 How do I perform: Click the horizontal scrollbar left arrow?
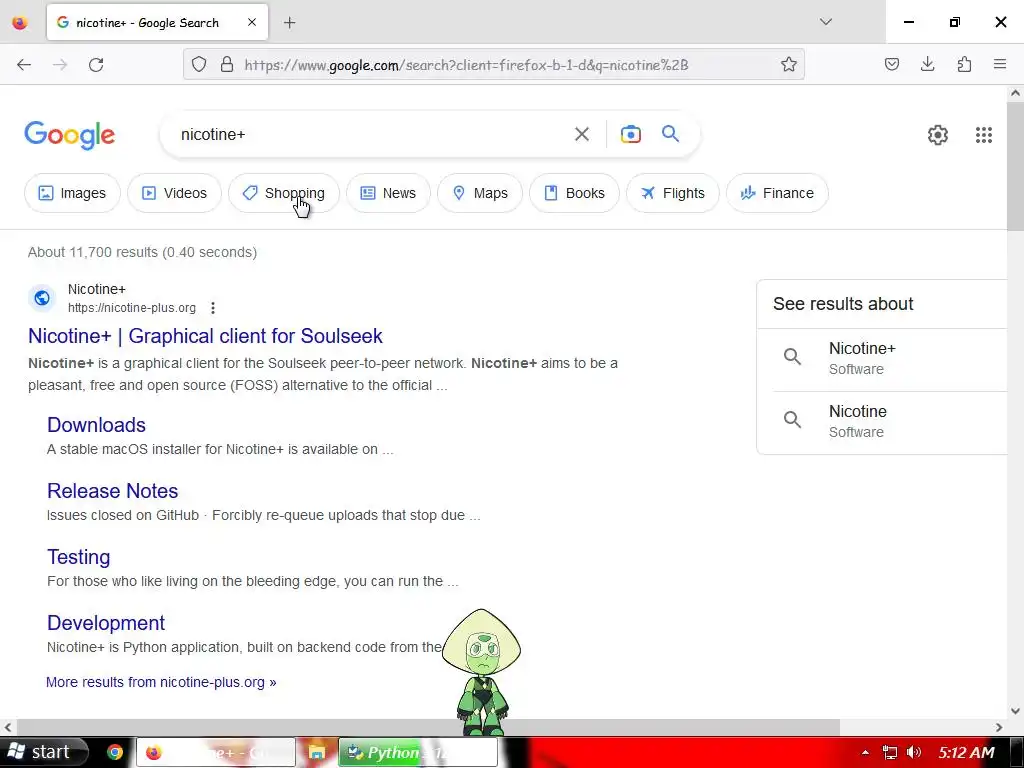point(8,727)
